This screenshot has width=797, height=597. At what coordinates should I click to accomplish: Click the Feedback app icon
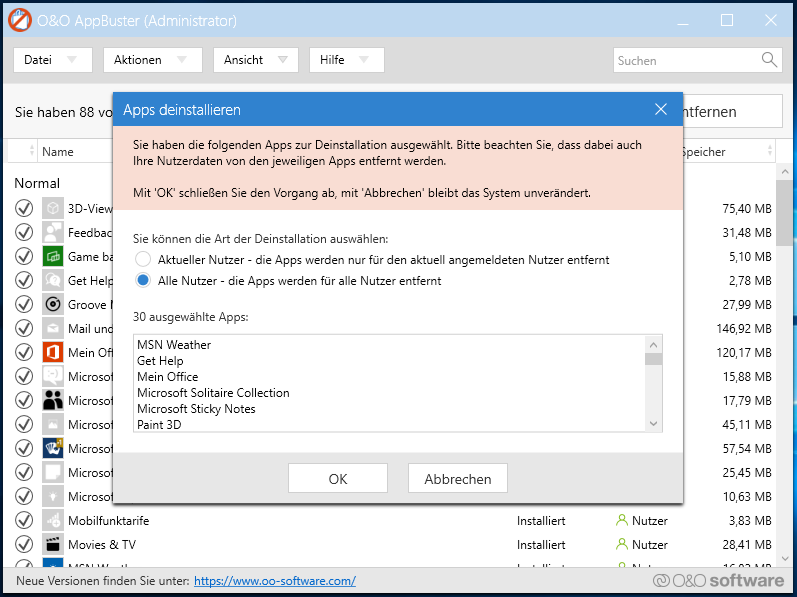pos(53,232)
